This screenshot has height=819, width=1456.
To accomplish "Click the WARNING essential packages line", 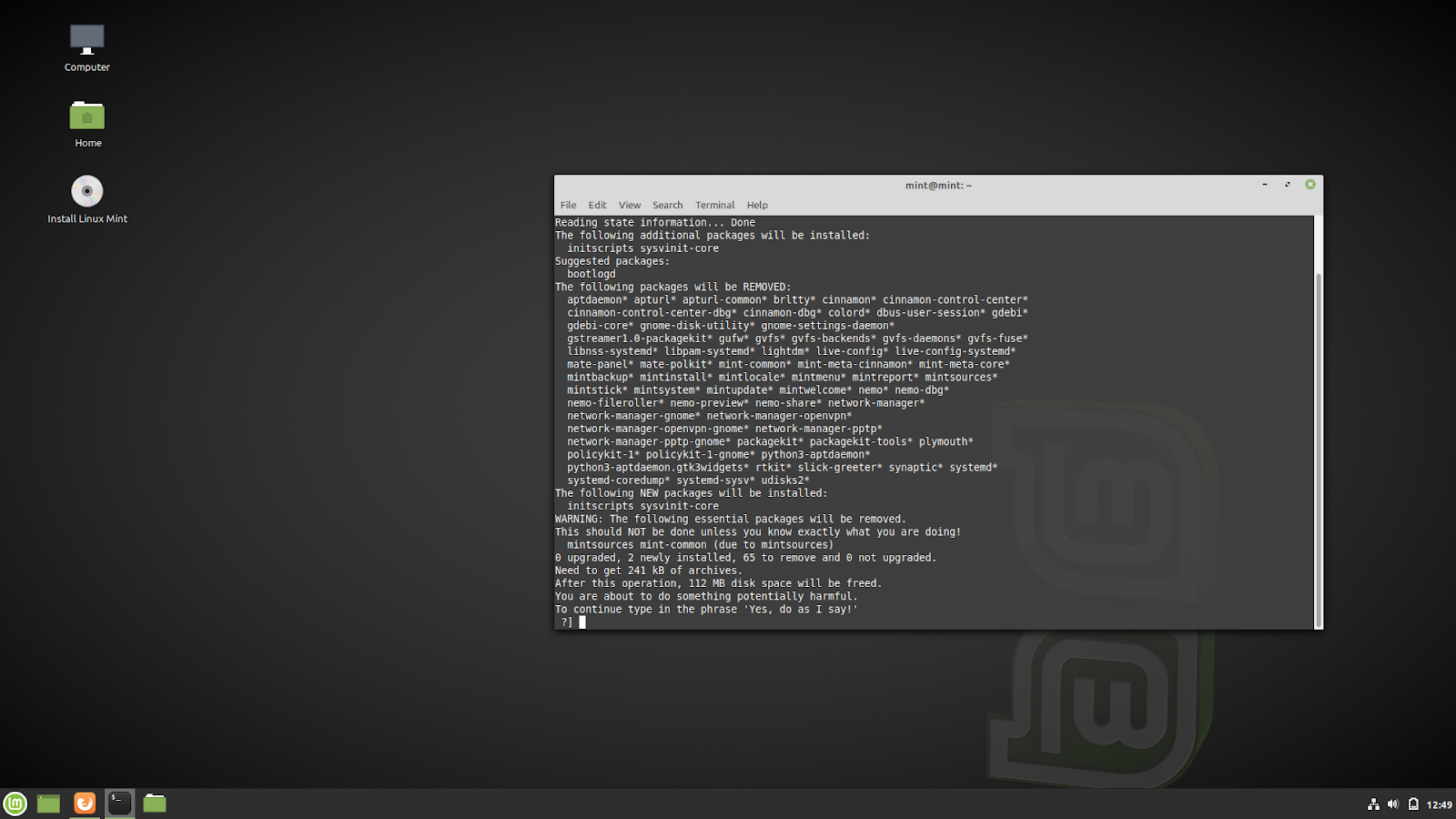I will 731,520.
